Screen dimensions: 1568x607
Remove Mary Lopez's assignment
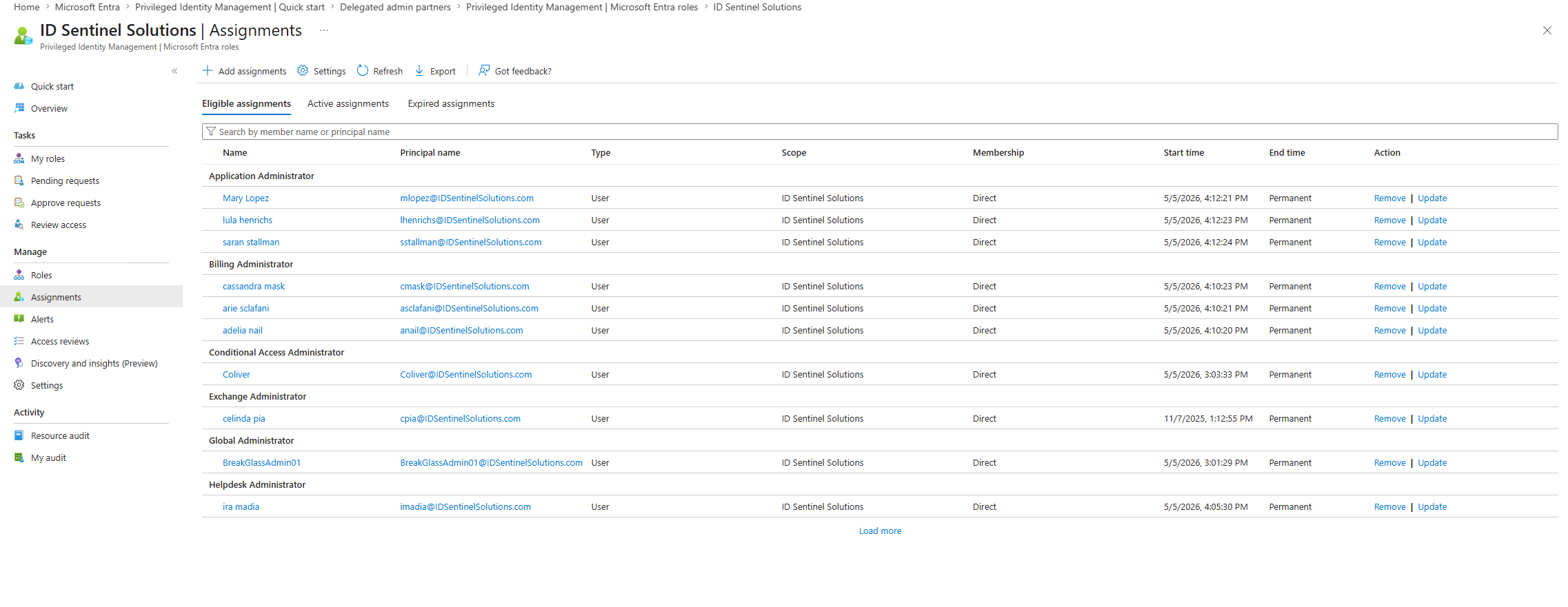pyautogui.click(x=1389, y=198)
